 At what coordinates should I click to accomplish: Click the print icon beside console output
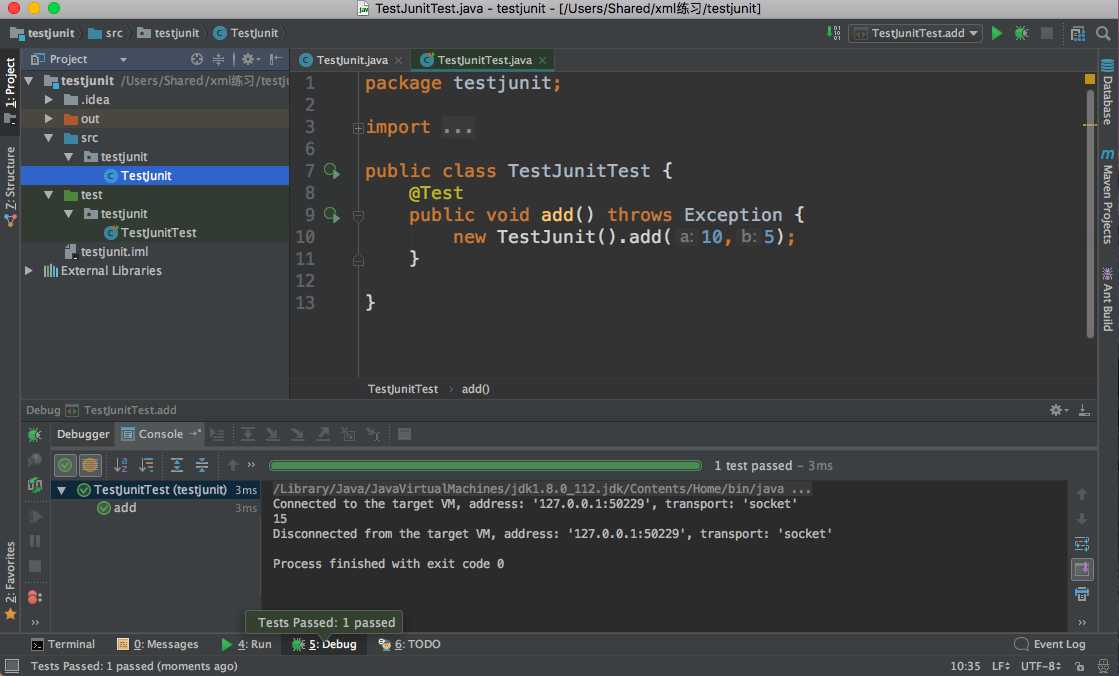pyautogui.click(x=1082, y=594)
